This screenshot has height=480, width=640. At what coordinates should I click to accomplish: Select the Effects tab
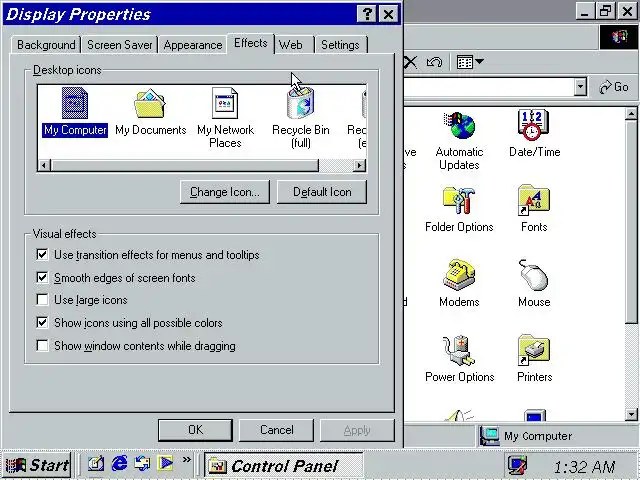click(251, 43)
